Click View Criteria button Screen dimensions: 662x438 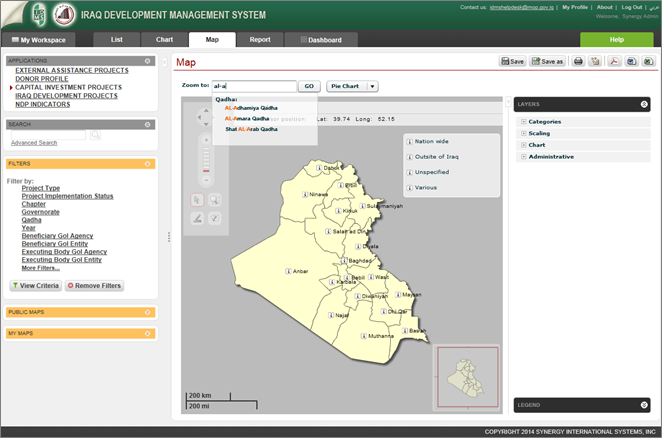click(36, 286)
